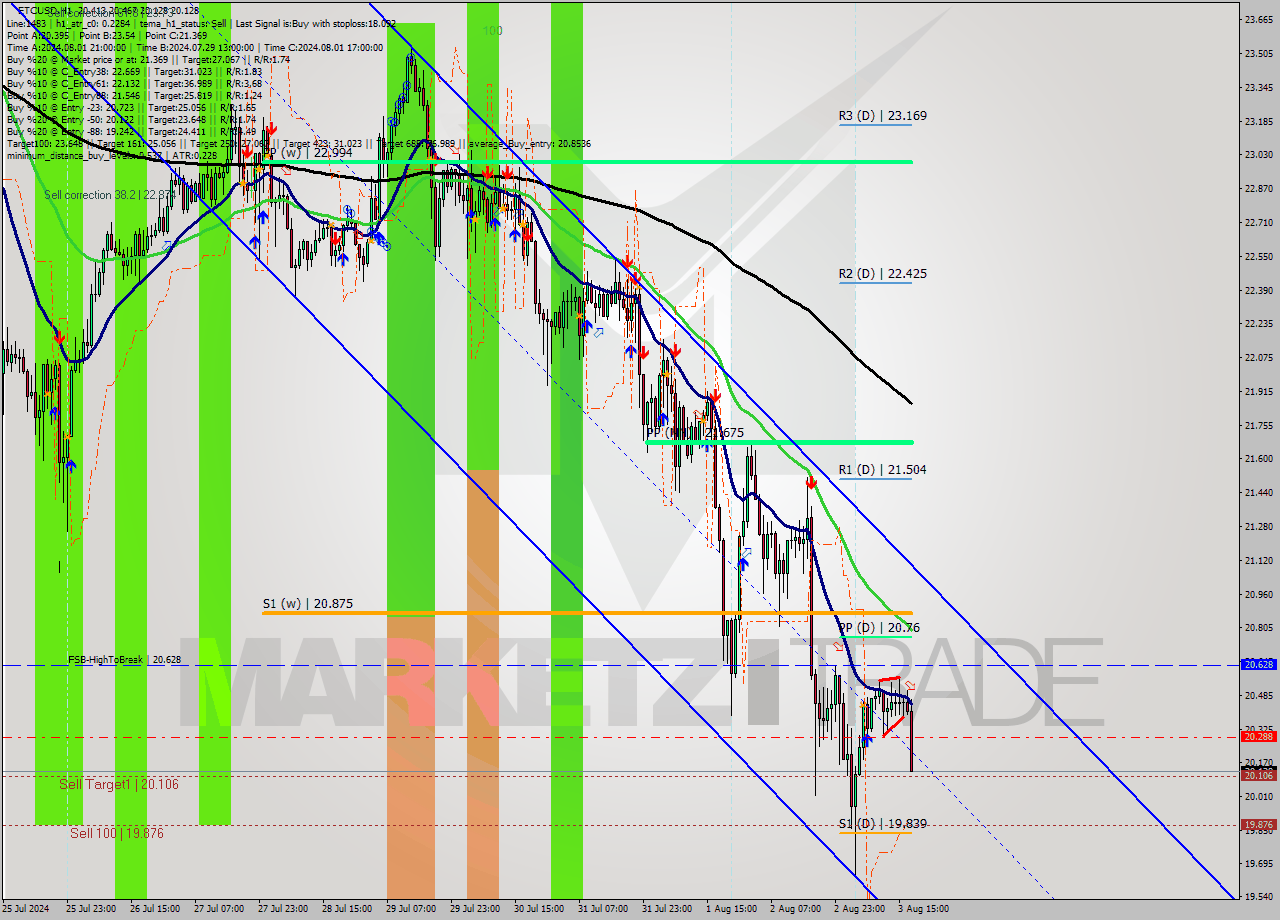Click the 22.710 price axis value

[1258, 222]
